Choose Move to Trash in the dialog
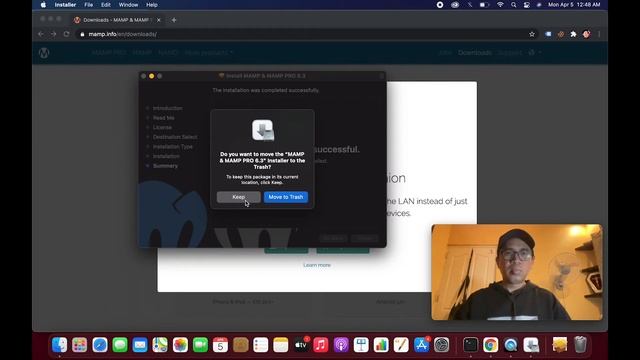The width and height of the screenshot is (640, 360). point(286,197)
